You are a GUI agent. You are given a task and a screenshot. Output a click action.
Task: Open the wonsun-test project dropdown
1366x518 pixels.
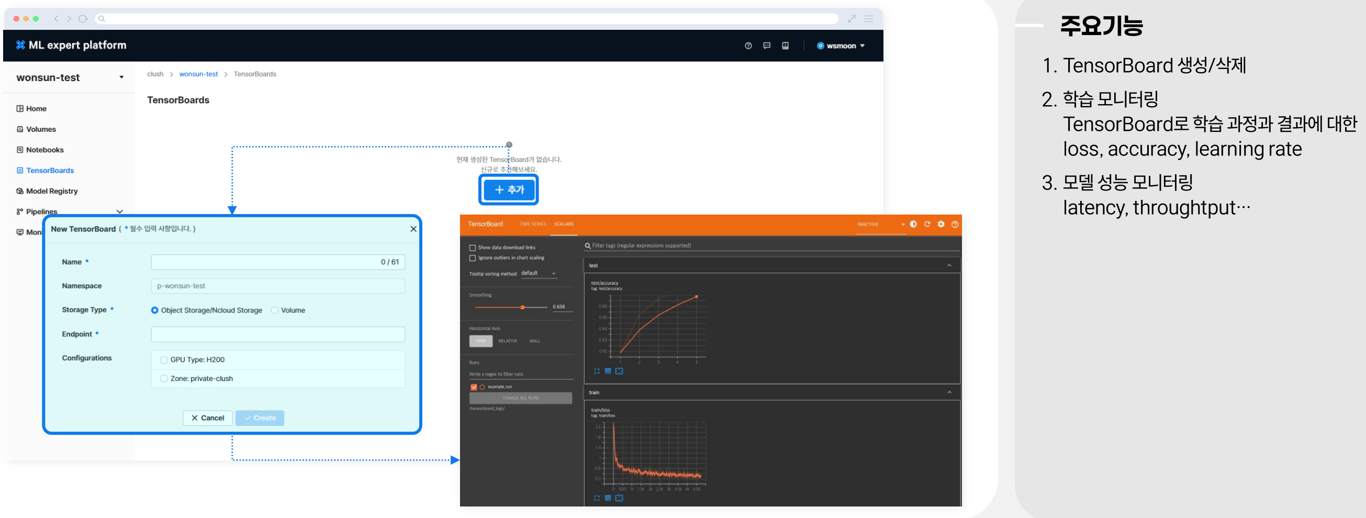(122, 78)
